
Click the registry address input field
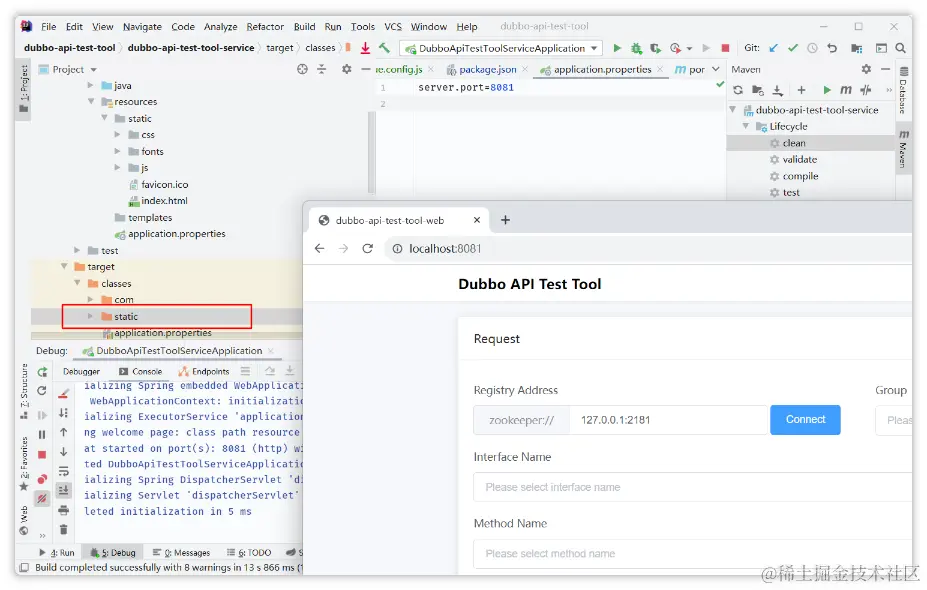pyautogui.click(x=668, y=420)
